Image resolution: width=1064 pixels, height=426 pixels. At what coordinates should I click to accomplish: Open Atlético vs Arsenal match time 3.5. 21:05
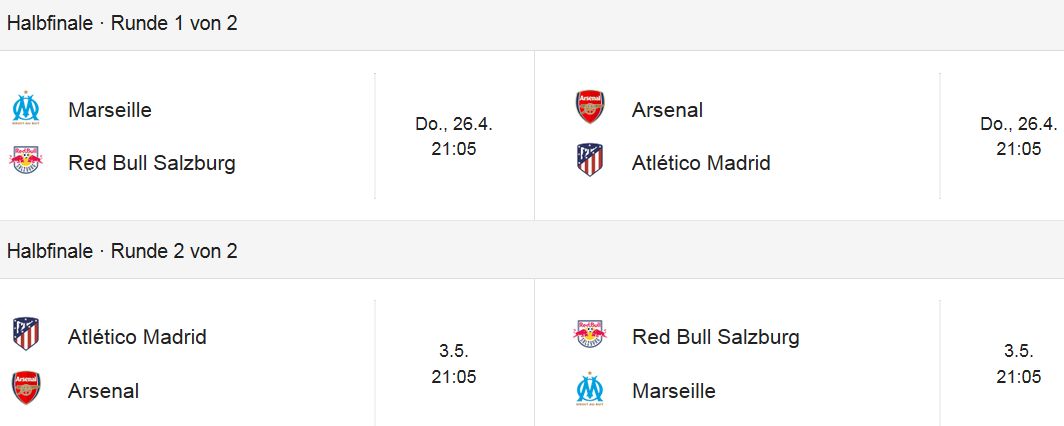pos(454,364)
